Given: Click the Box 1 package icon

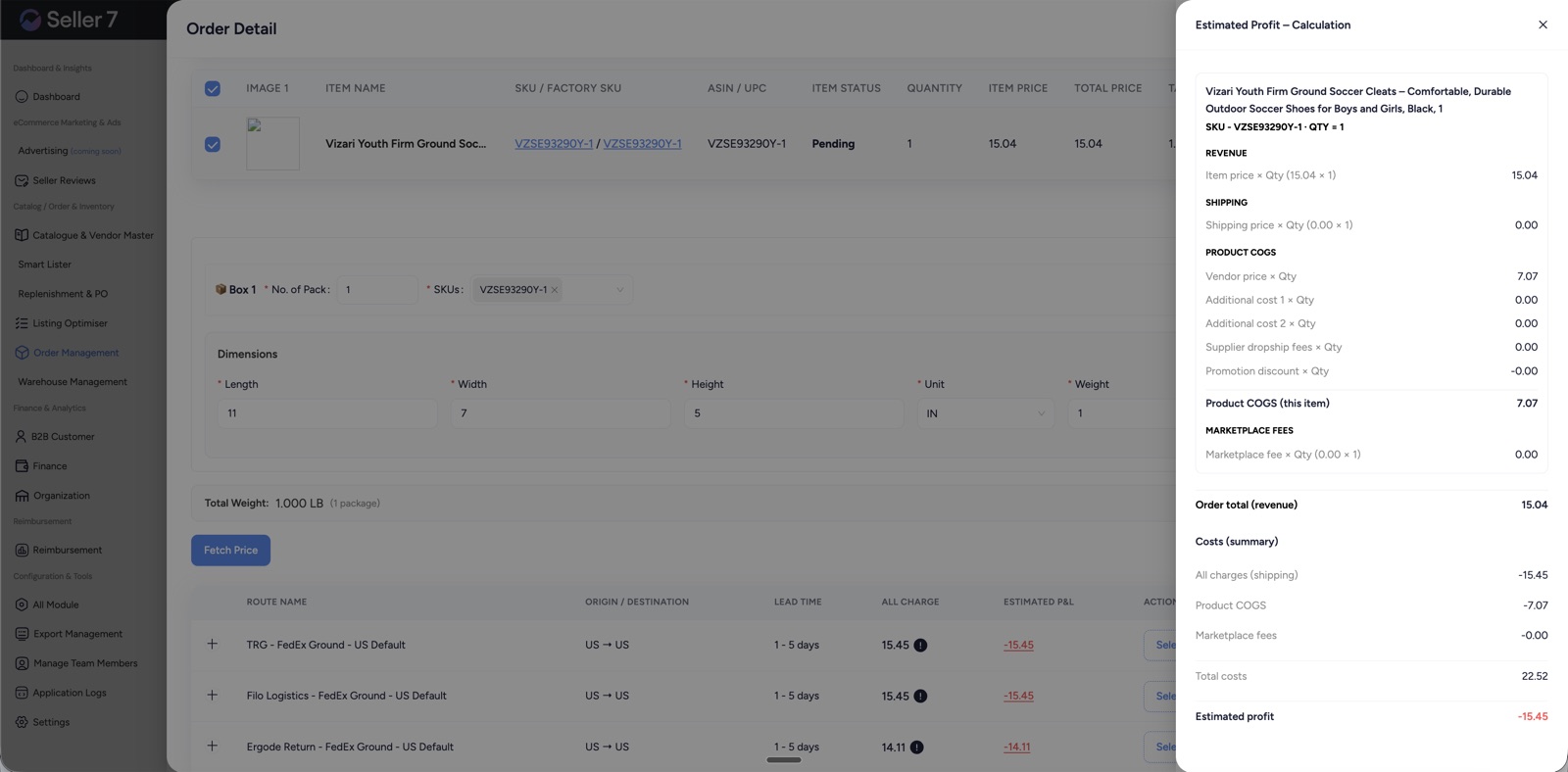Looking at the screenshot, I should click(220, 289).
